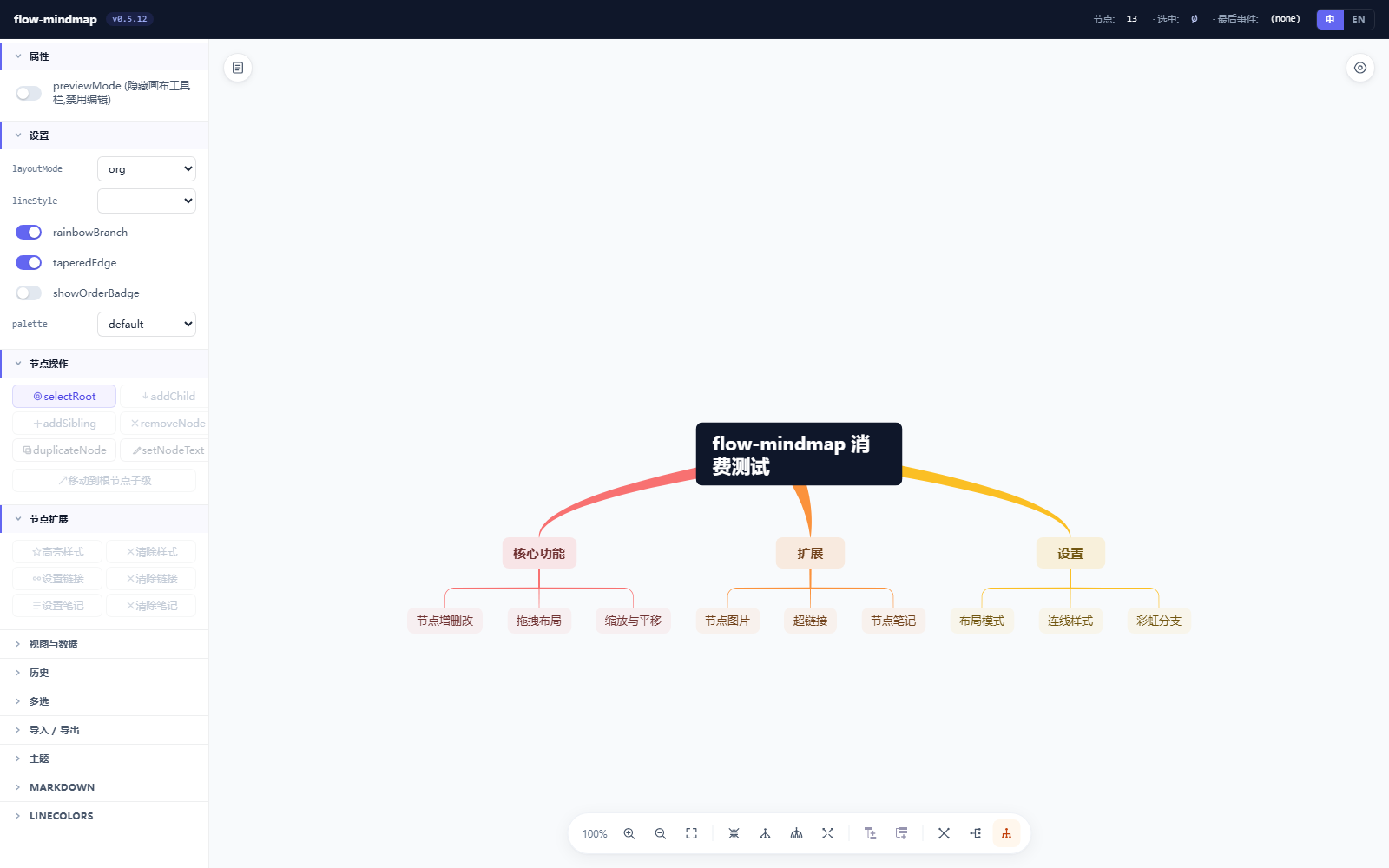Screen dimensions: 1389x868
Task: Toggle the previewMode switch
Action: coord(29,93)
